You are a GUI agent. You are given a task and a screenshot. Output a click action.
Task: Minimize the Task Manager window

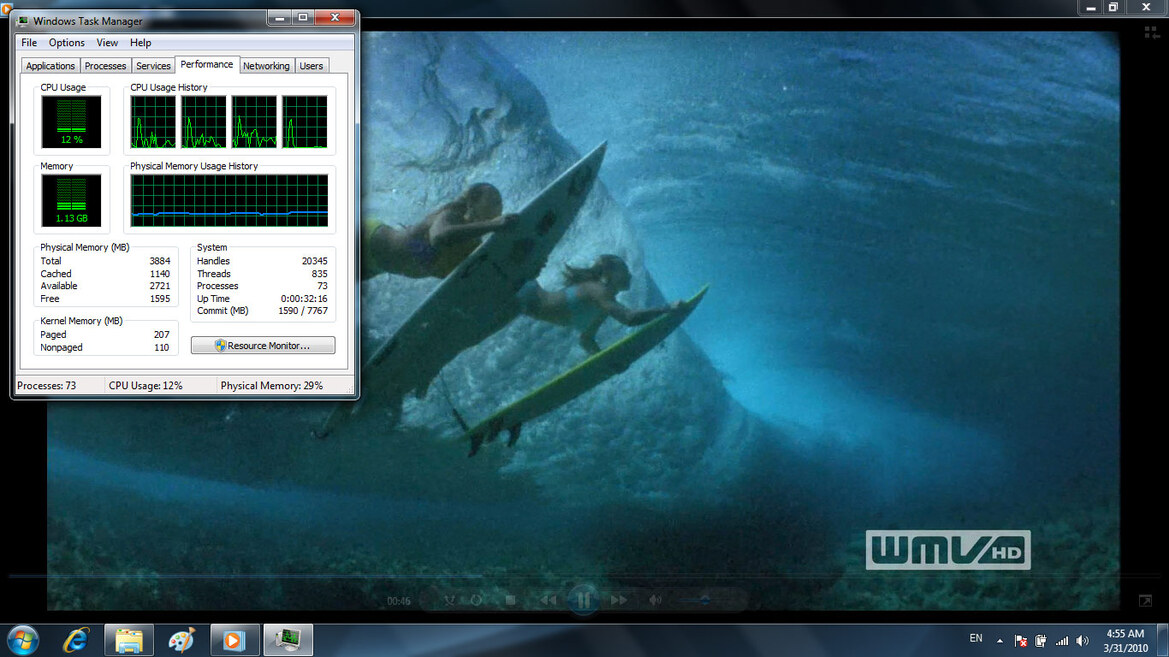[280, 17]
